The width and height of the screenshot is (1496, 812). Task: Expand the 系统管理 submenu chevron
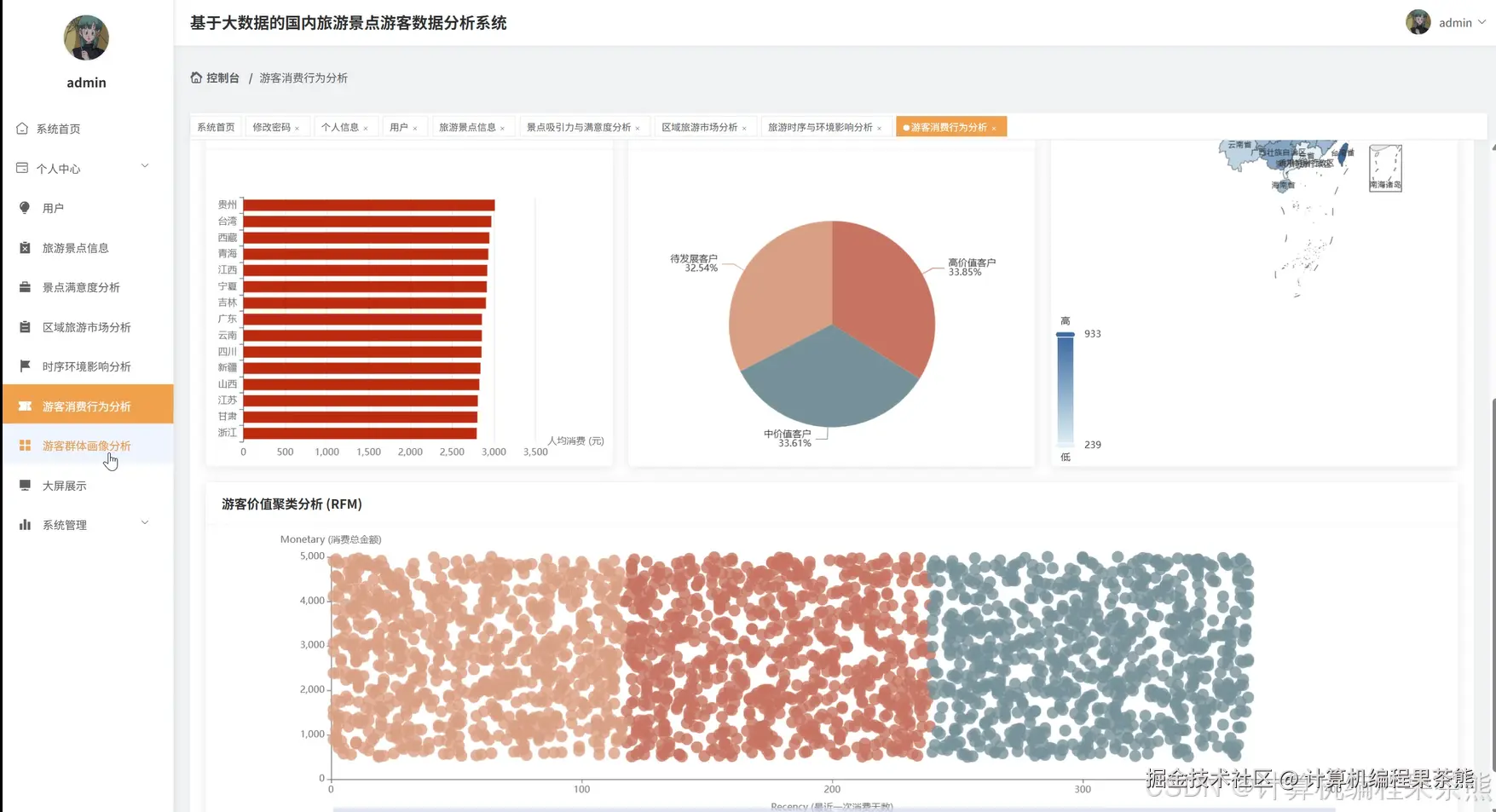[145, 522]
